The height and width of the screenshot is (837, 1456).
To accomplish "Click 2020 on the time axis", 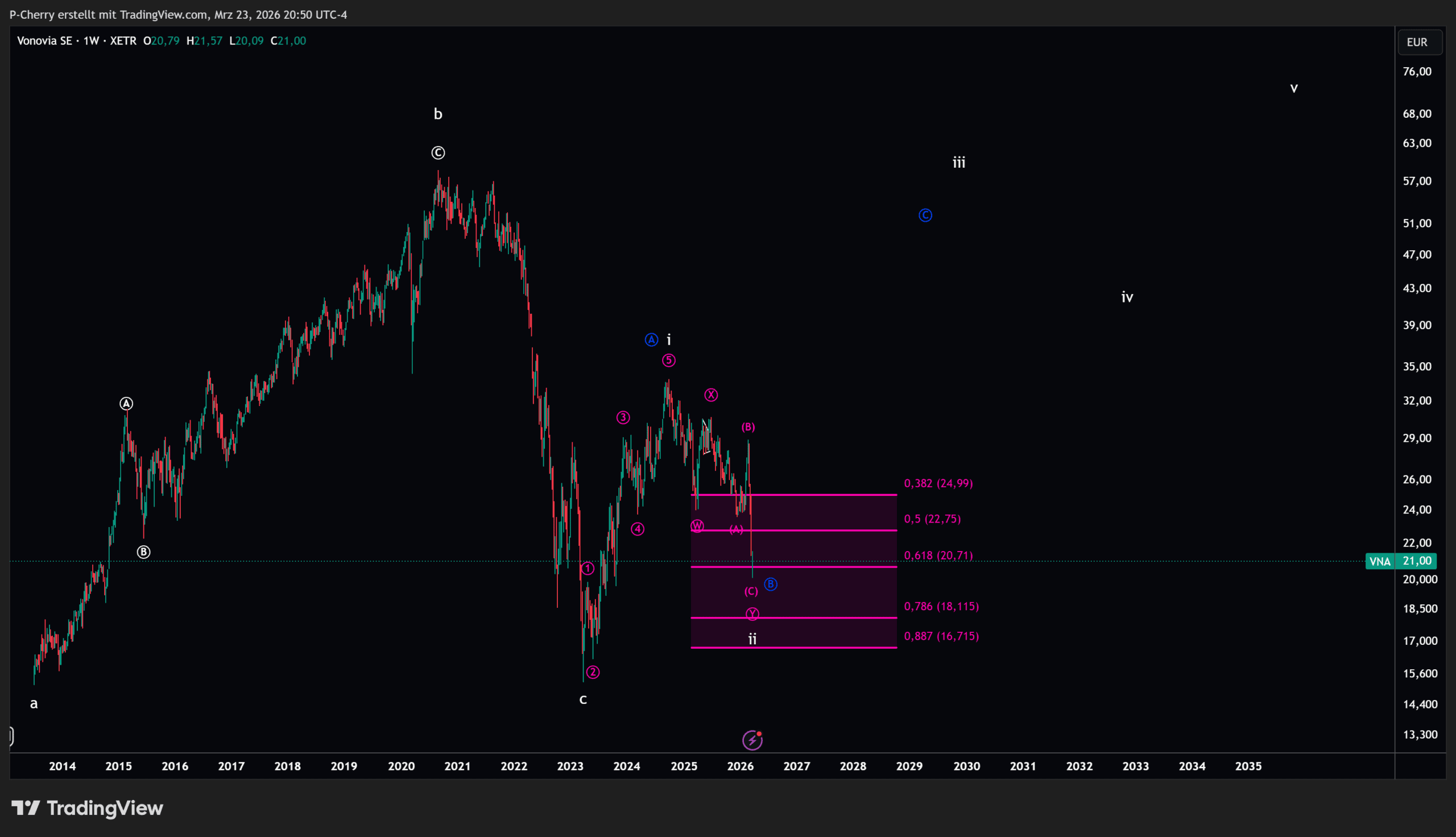I will pyautogui.click(x=400, y=766).
